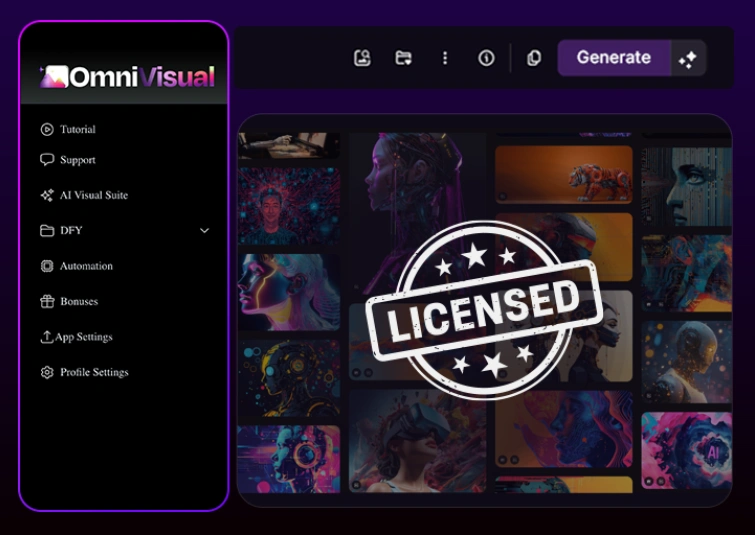Click the copy documents icon

[x=534, y=58]
